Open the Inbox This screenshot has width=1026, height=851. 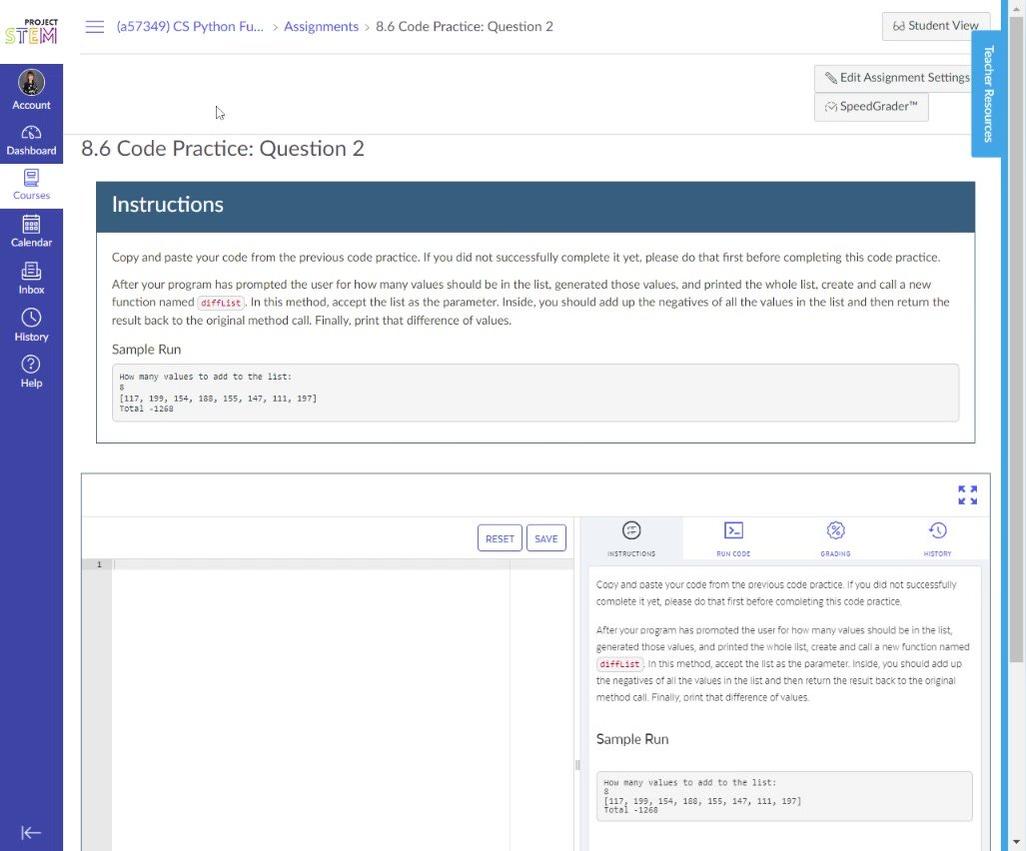click(31, 278)
